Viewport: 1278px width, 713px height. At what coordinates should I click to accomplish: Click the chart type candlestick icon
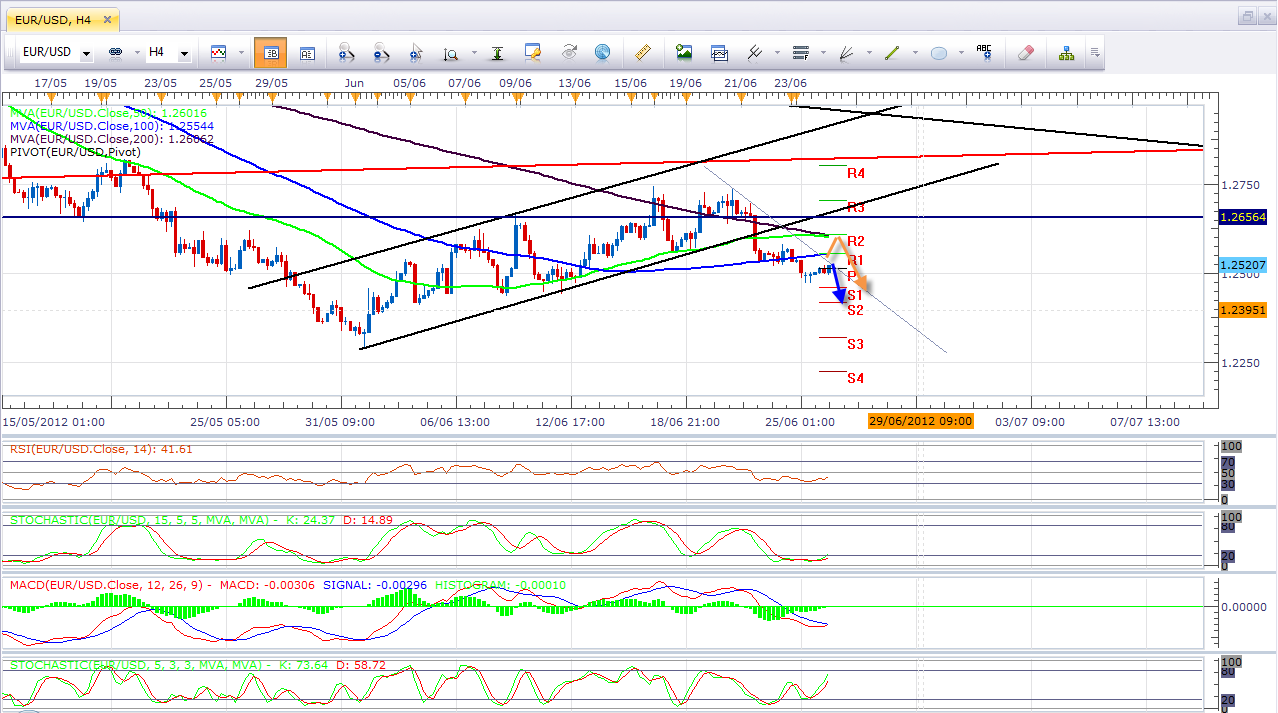coord(218,52)
